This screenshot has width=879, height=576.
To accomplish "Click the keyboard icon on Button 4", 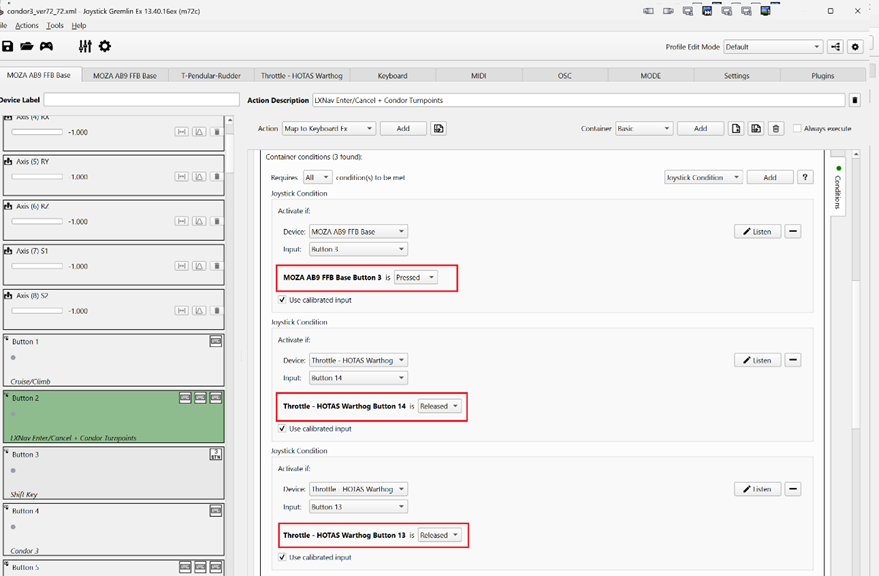I will click(216, 511).
